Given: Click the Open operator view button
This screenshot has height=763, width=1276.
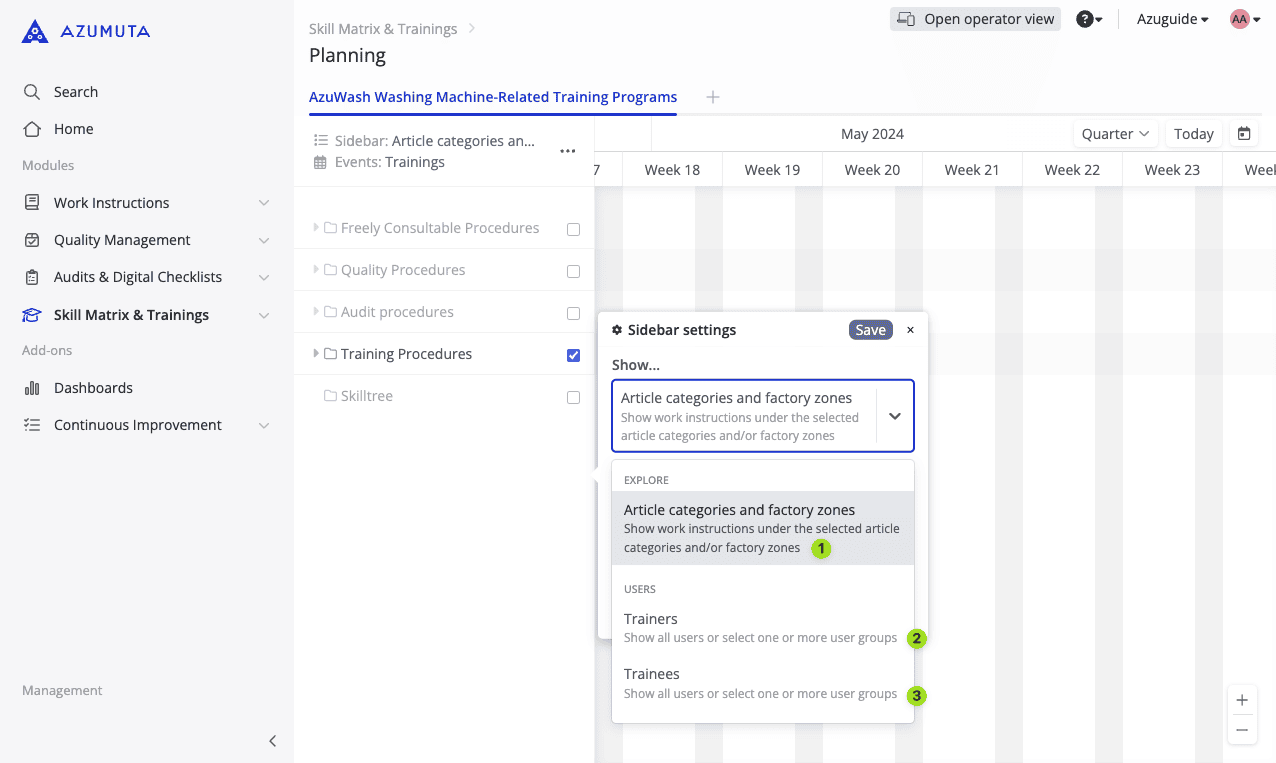Looking at the screenshot, I should (974, 18).
